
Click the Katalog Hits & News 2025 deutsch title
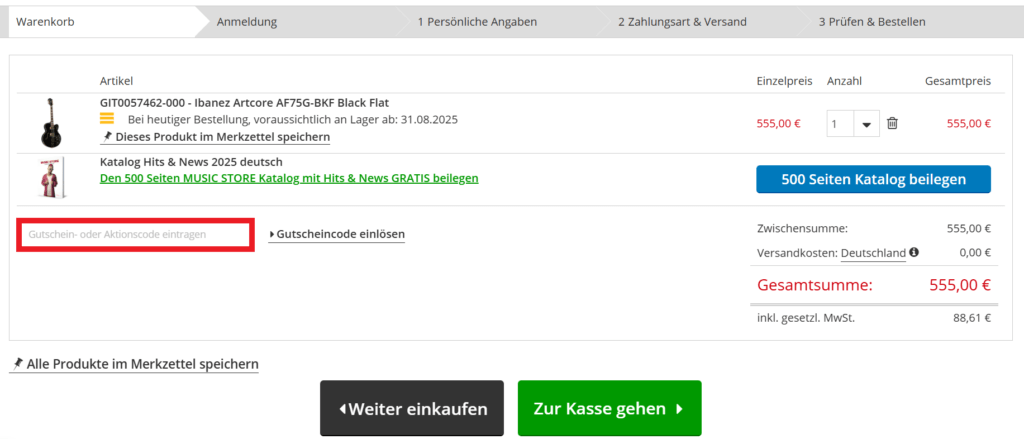pyautogui.click(x=191, y=162)
